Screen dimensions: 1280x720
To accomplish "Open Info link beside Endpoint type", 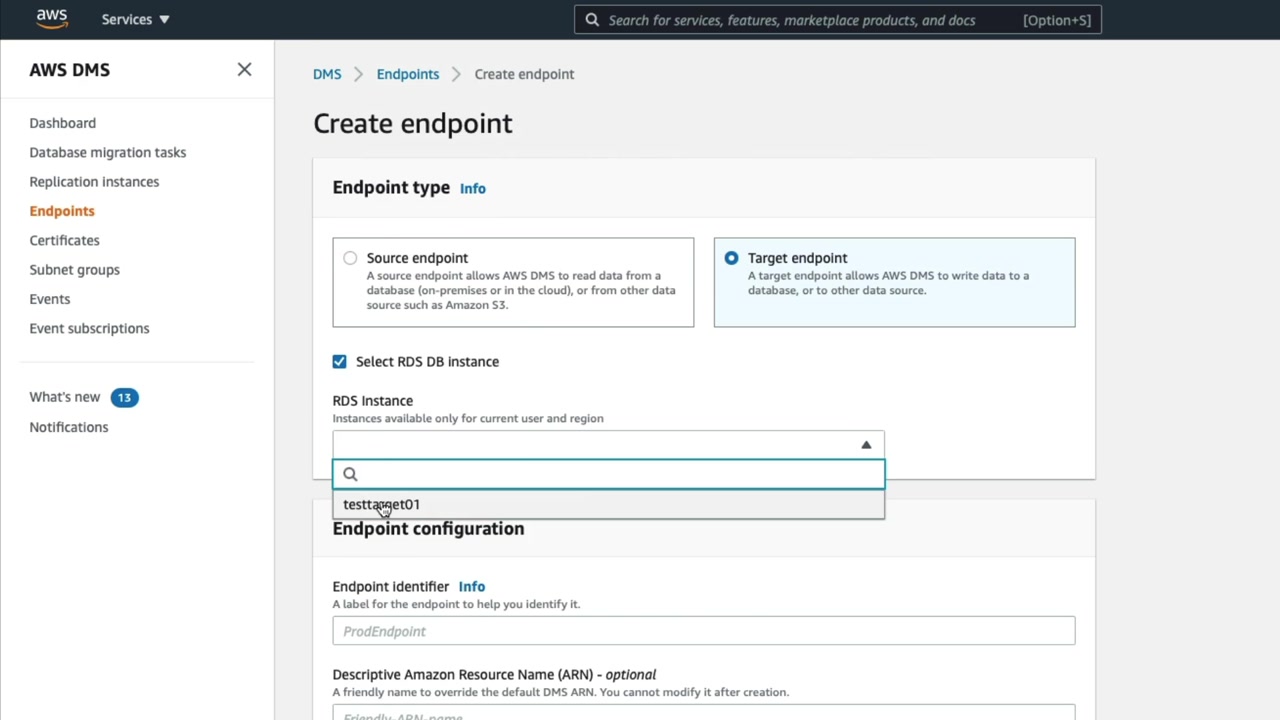I will click(x=472, y=188).
